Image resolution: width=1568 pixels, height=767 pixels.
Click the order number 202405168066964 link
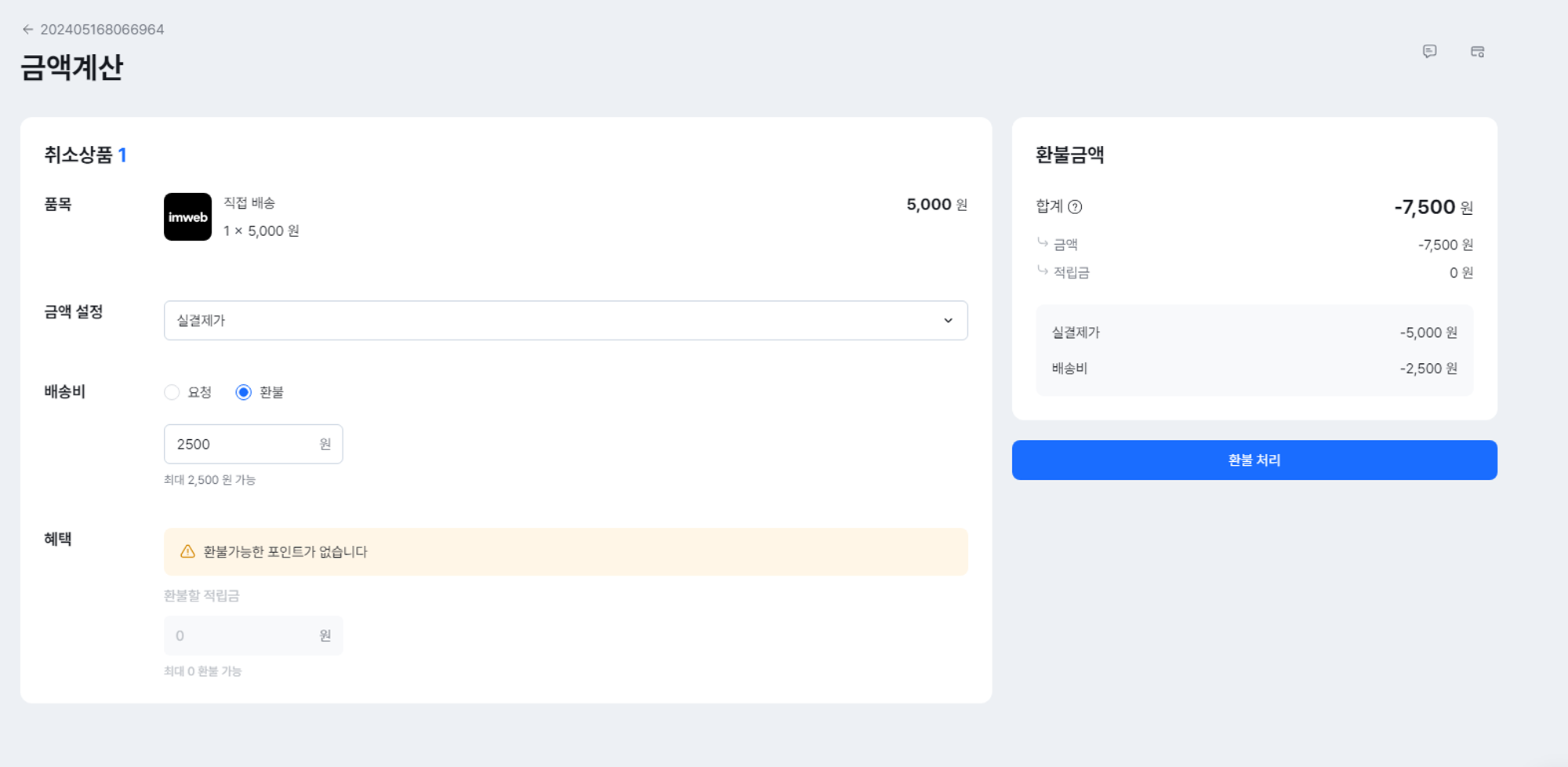pyautogui.click(x=102, y=30)
